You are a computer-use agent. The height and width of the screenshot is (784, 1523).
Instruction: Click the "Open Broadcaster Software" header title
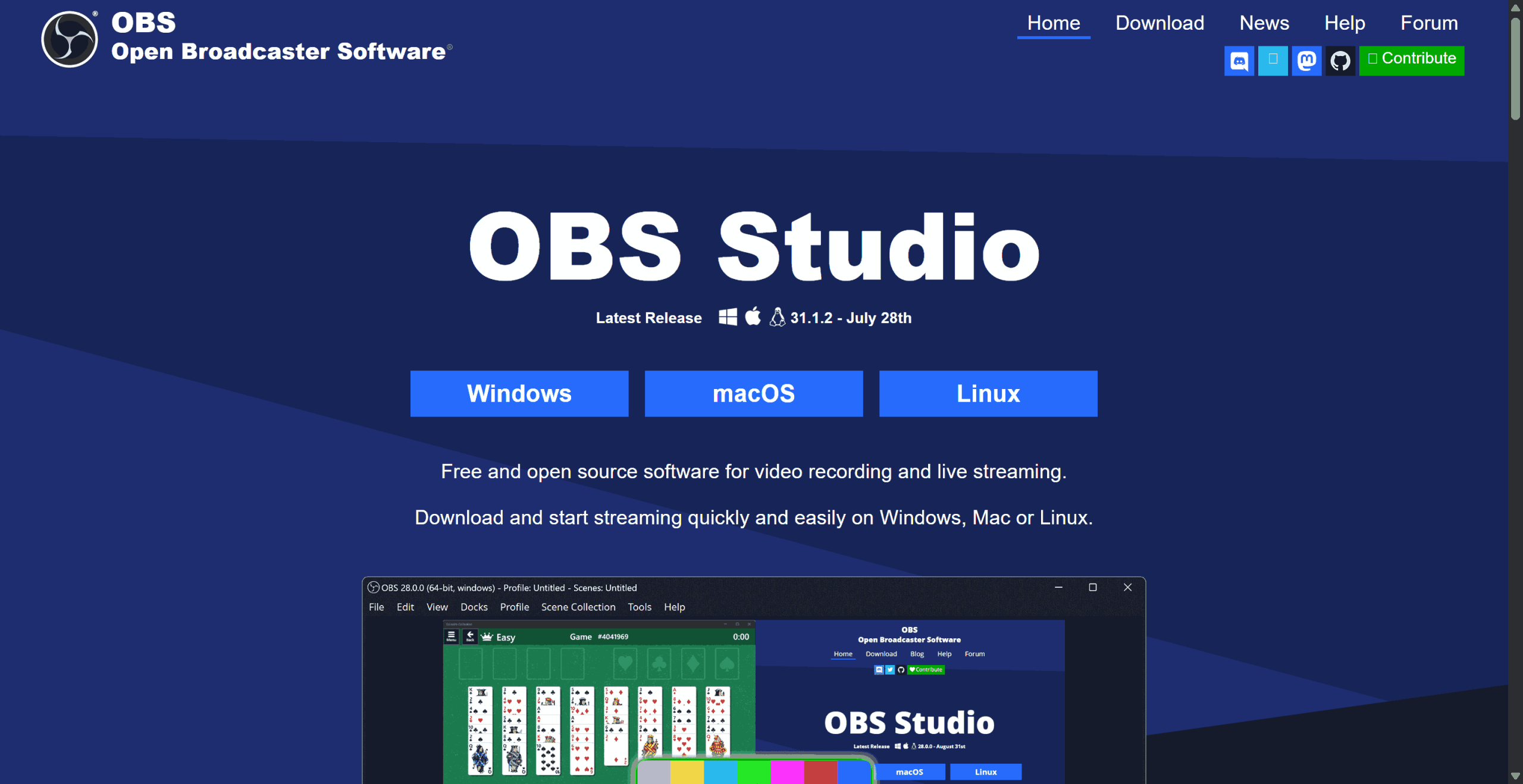pos(278,52)
